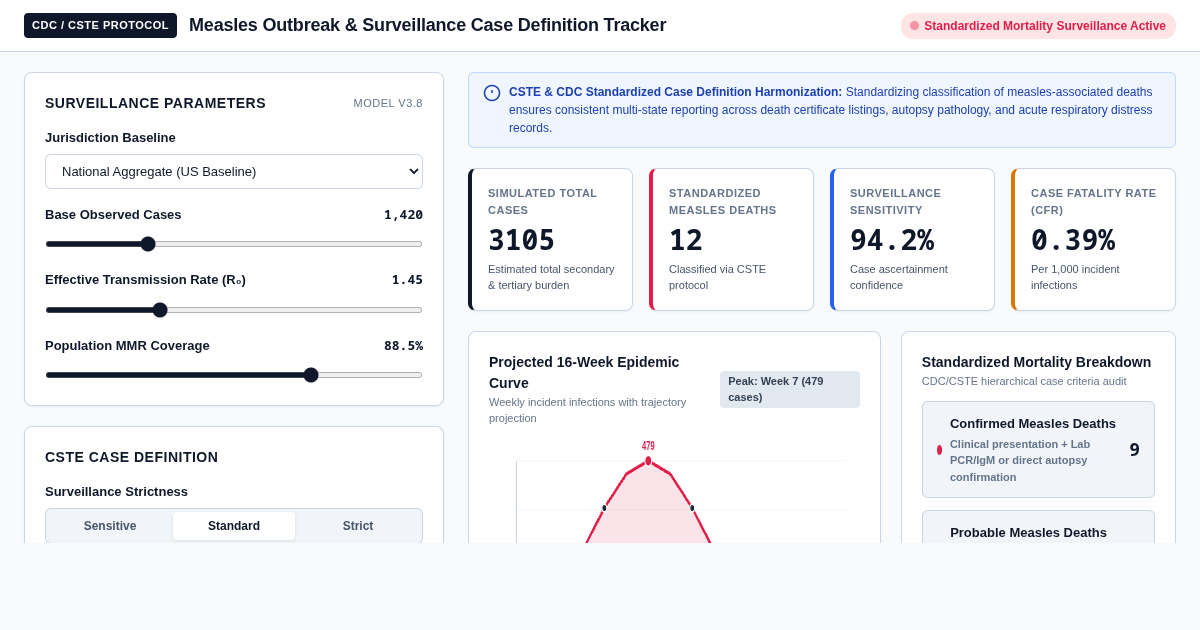The height and width of the screenshot is (630, 1200).
Task: Click the Projected 16-Week Epidemic Curve title
Action: (x=584, y=372)
